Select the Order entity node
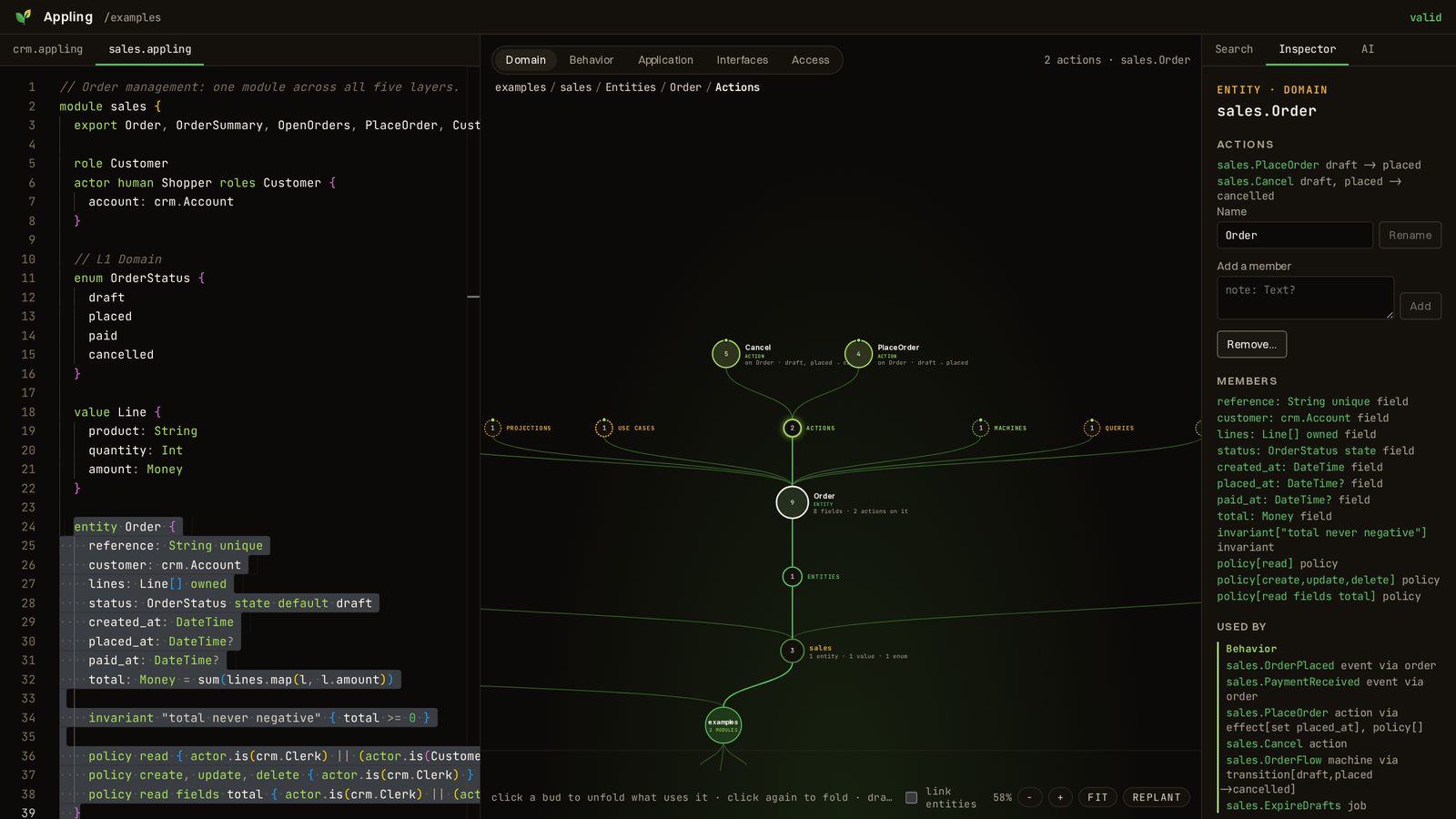The height and width of the screenshot is (819, 1456). click(793, 501)
